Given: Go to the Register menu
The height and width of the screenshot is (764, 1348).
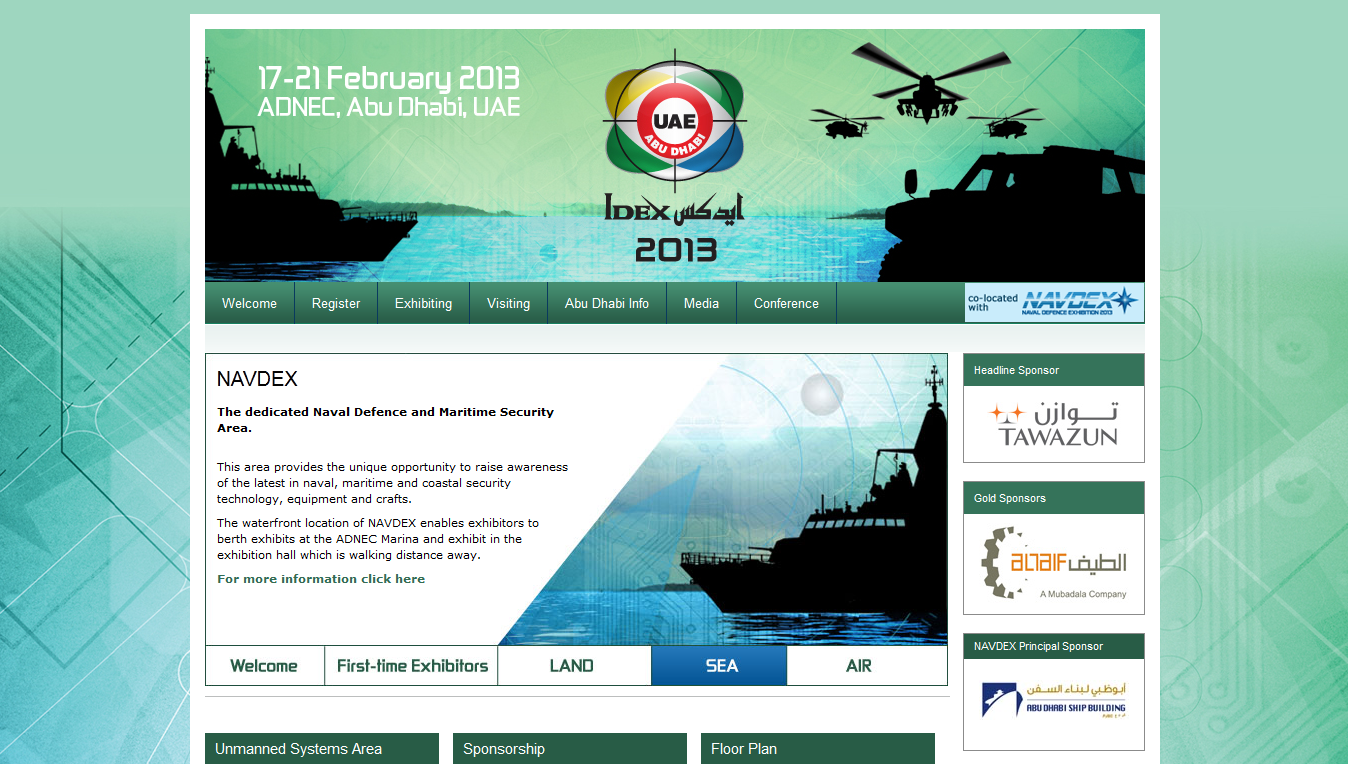Looking at the screenshot, I should click(x=336, y=303).
